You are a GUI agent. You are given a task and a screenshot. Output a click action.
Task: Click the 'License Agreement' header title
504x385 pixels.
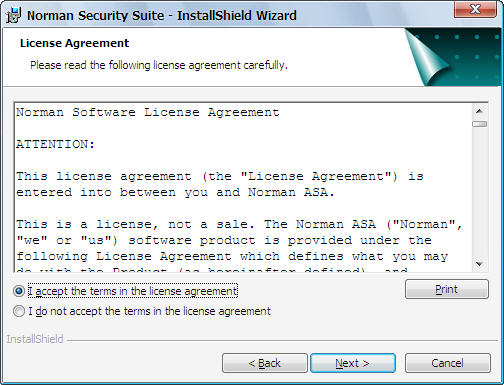pyautogui.click(x=74, y=43)
